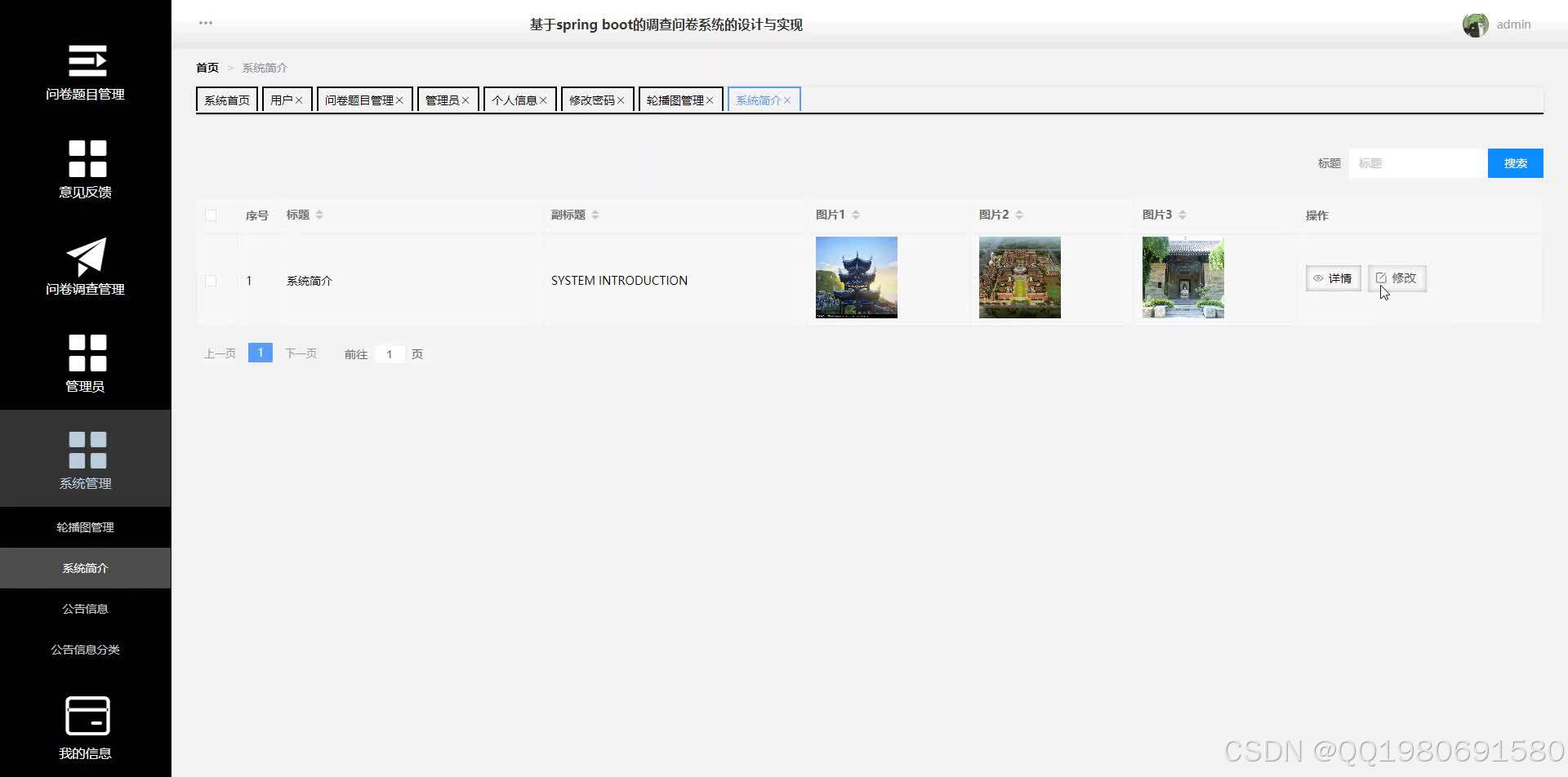Select 系统简介 submenu item in sidebar

pyautogui.click(x=86, y=568)
